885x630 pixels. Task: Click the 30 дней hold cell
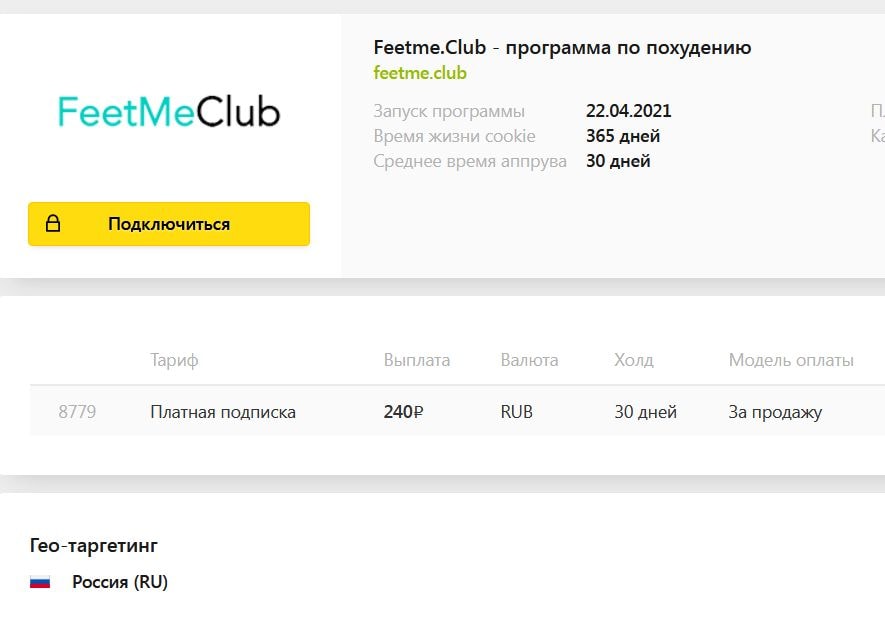pos(645,412)
